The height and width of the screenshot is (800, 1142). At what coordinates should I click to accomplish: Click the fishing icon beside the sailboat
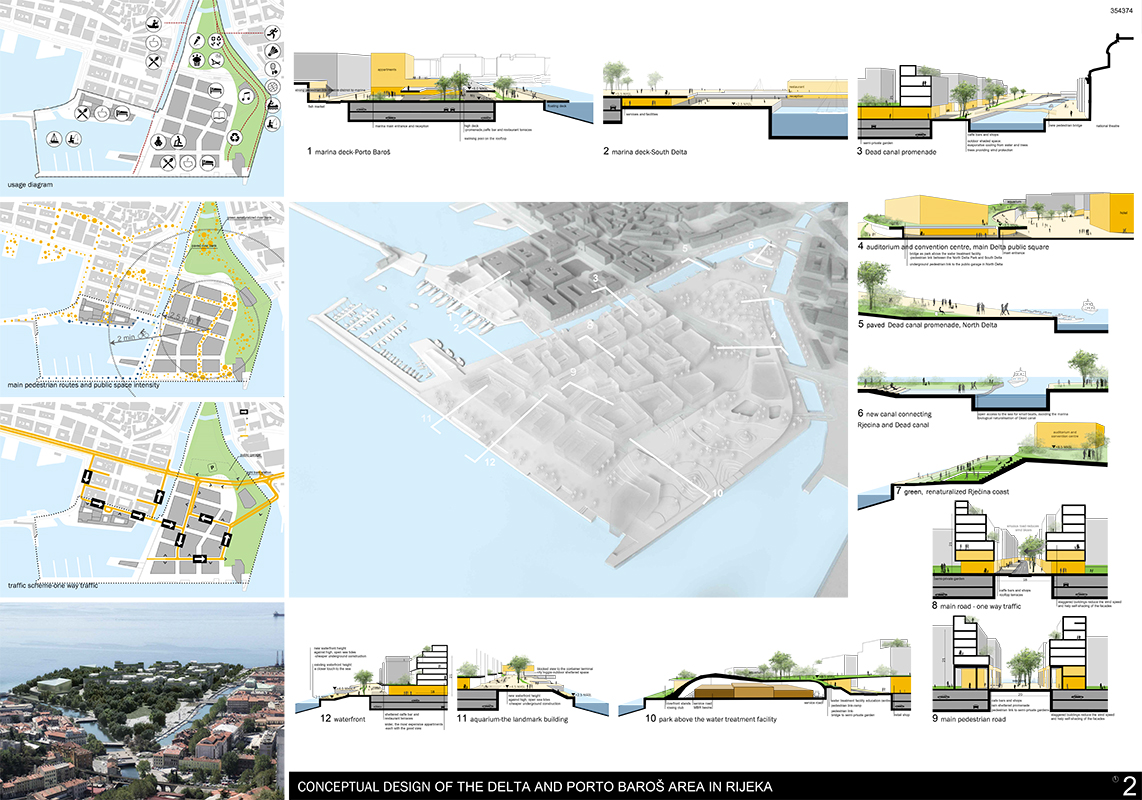coord(74,138)
